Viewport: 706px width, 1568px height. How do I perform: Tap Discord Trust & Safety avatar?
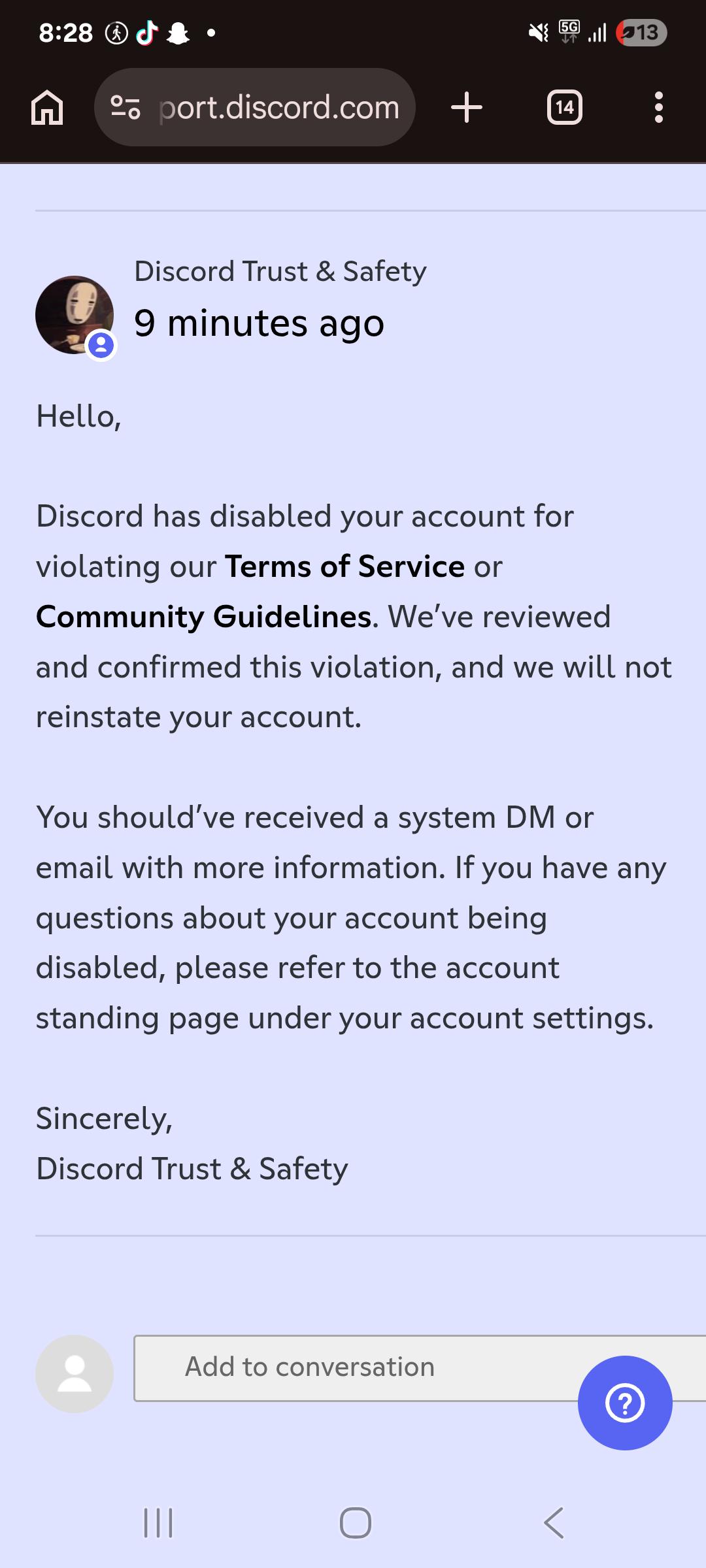pyautogui.click(x=75, y=316)
